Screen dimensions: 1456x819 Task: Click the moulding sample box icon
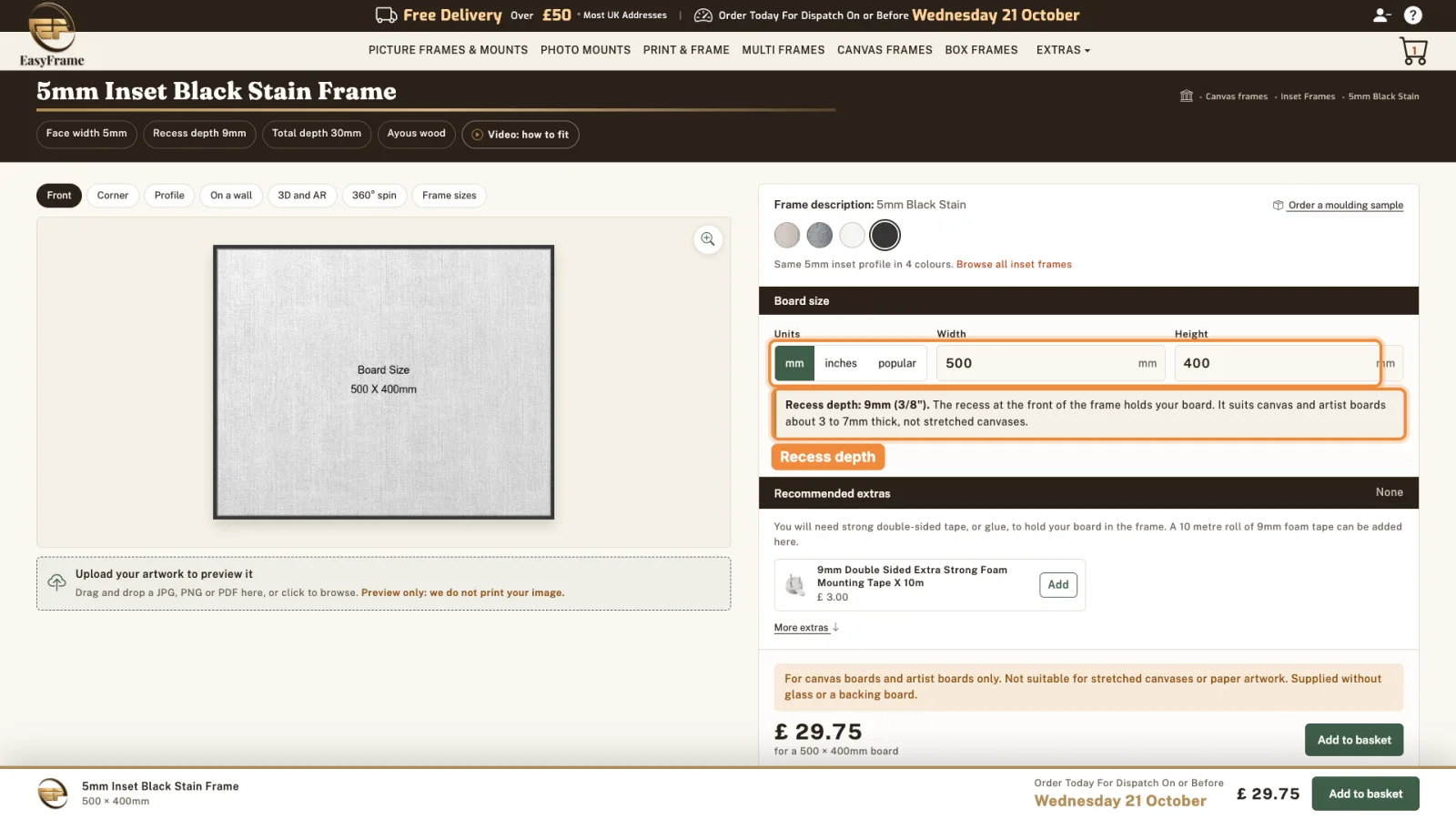1278,205
